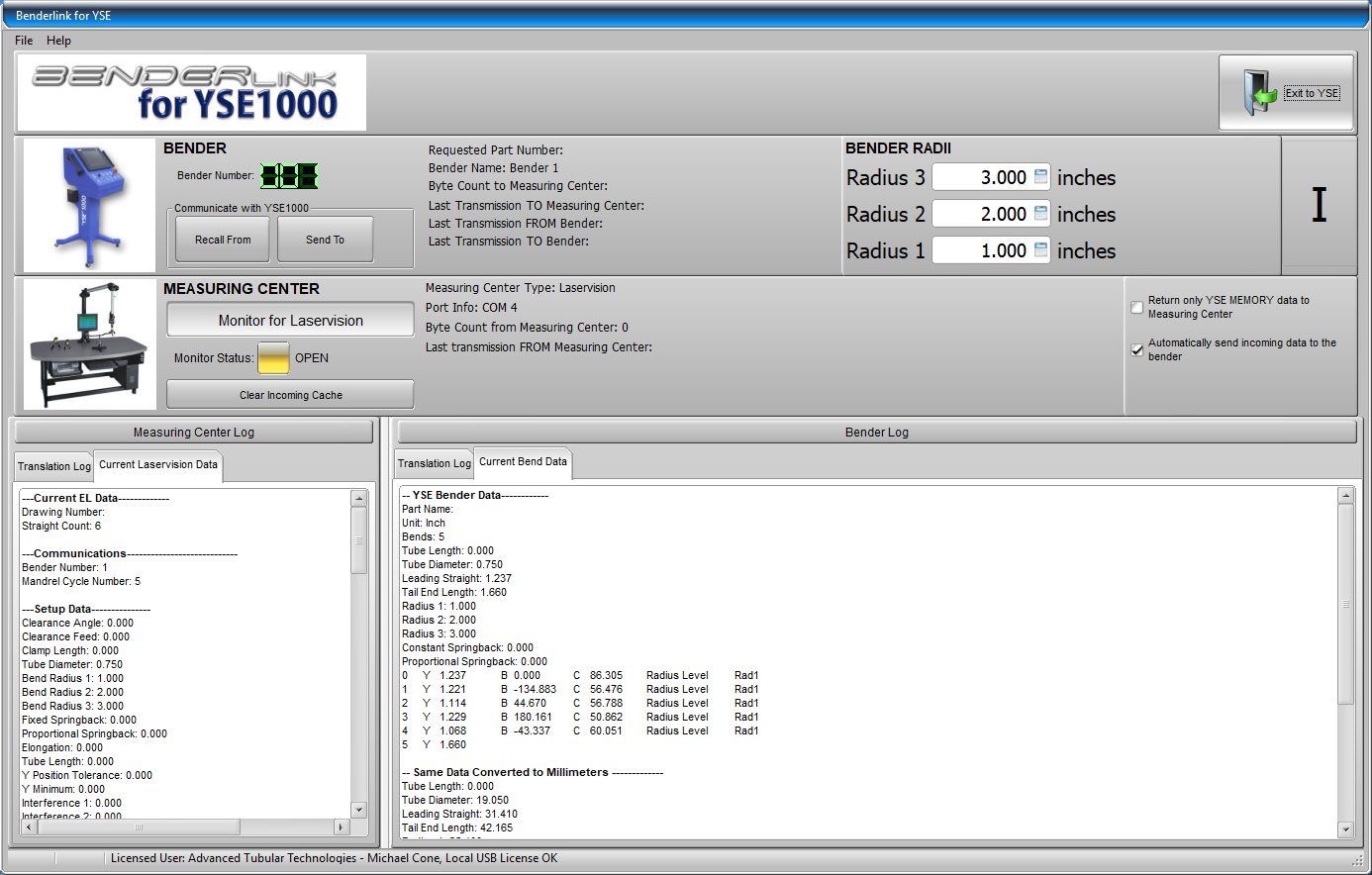Image resolution: width=1372 pixels, height=875 pixels.
Task: Open calculator icon in Radius 2 field
Action: 1040,214
